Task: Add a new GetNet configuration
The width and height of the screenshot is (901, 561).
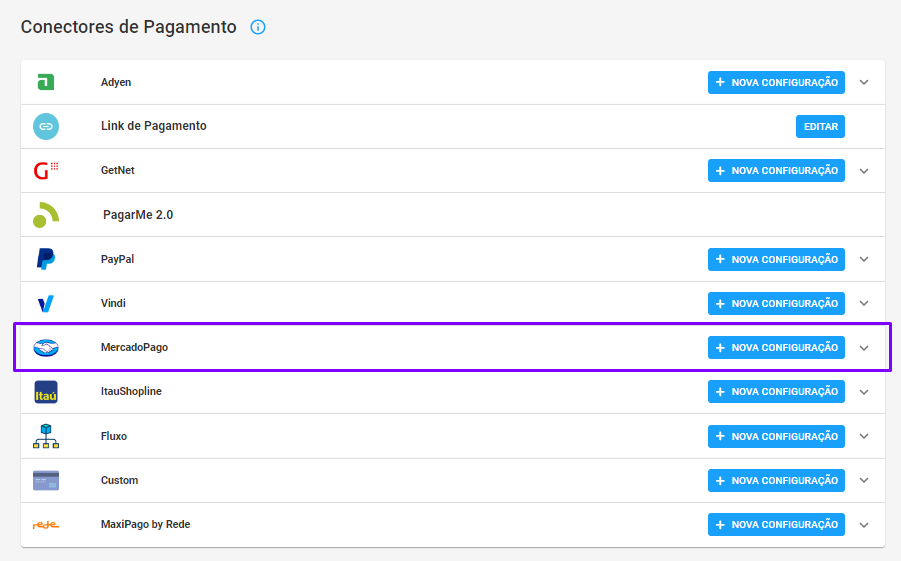Action: (776, 171)
